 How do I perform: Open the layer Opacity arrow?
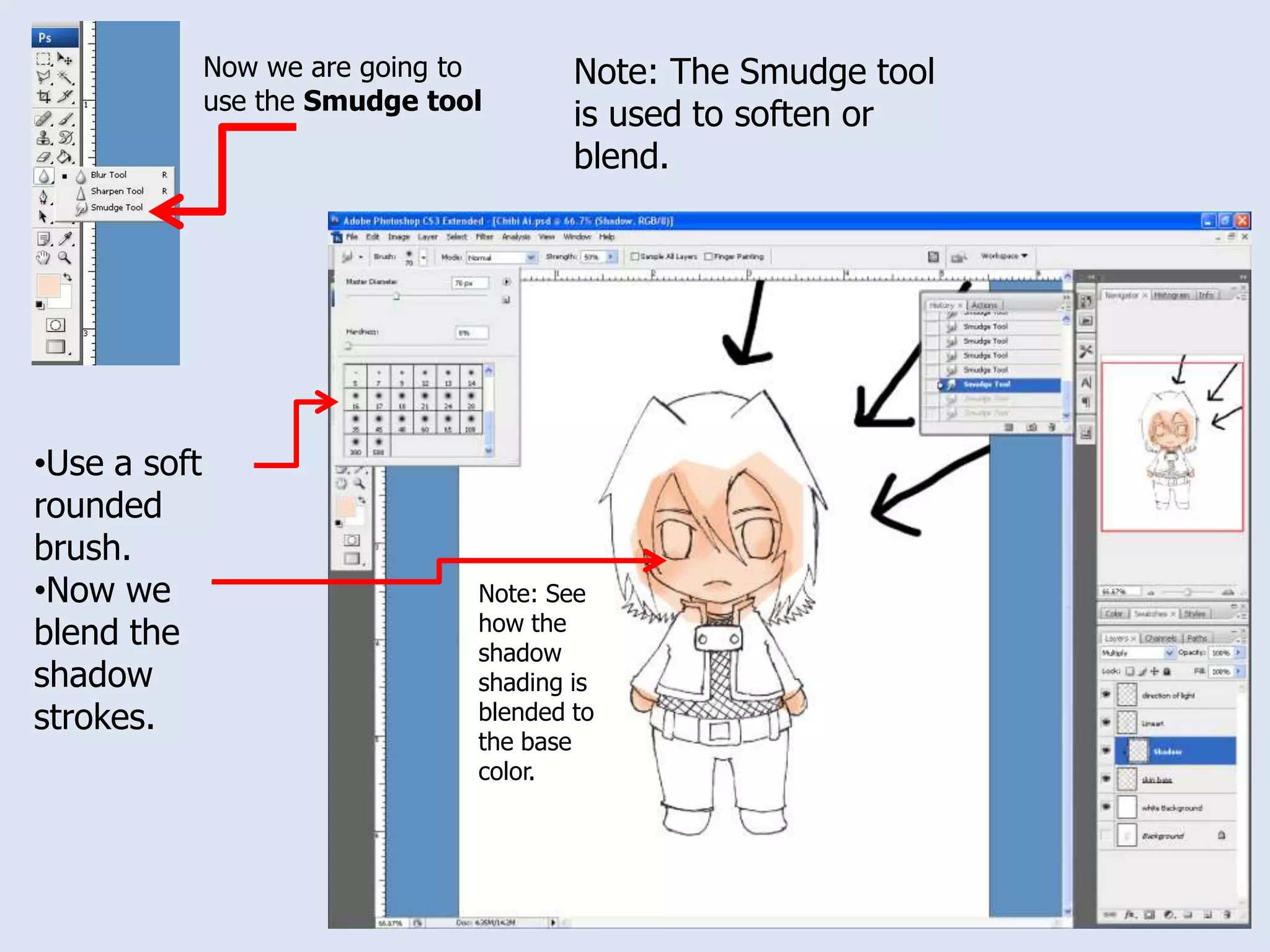click(1238, 653)
